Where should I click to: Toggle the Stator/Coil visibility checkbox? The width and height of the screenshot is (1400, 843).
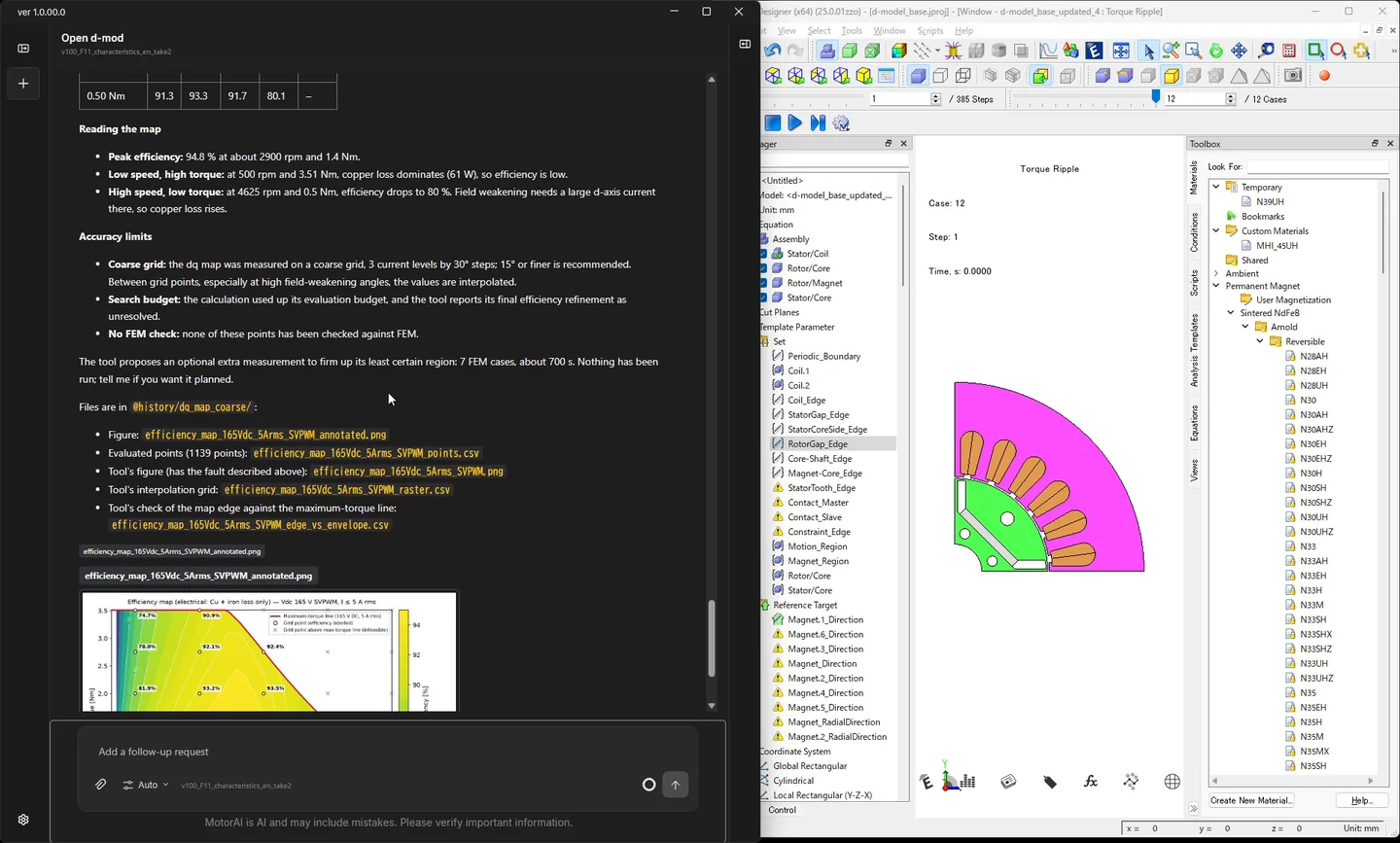[x=763, y=254]
